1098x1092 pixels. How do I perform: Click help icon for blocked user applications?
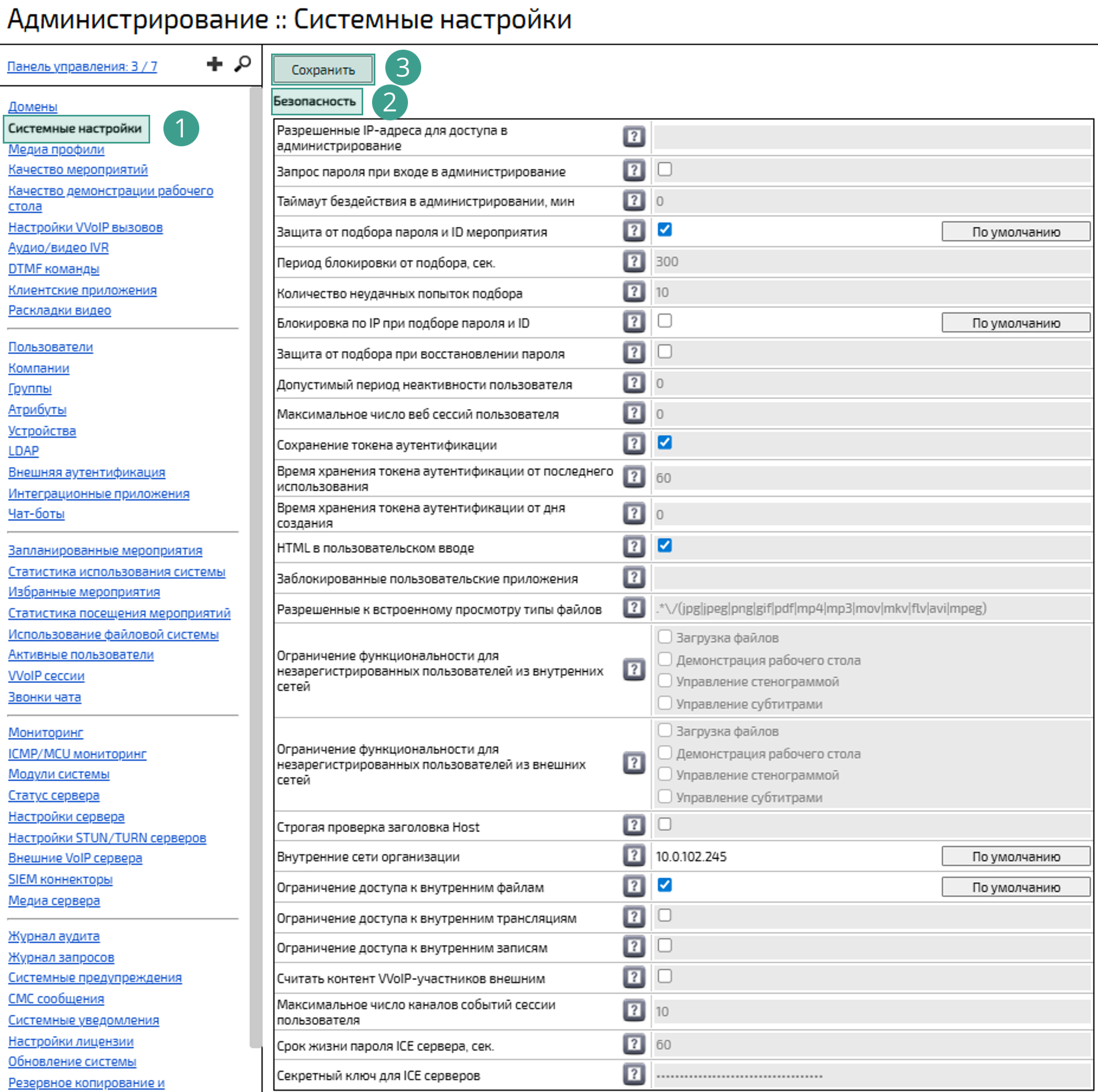click(x=634, y=577)
